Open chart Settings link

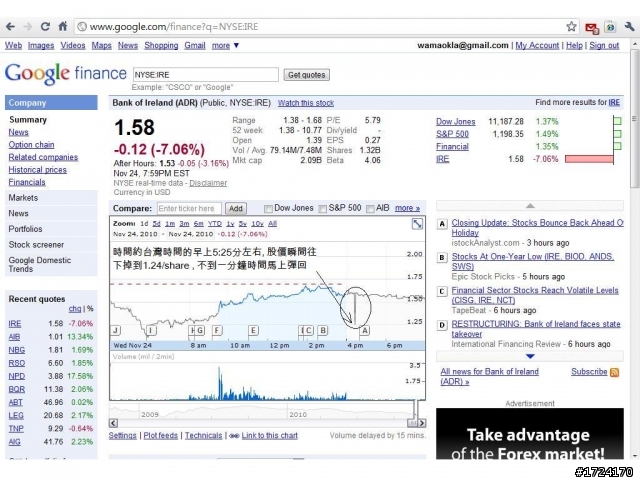pyautogui.click(x=122, y=436)
